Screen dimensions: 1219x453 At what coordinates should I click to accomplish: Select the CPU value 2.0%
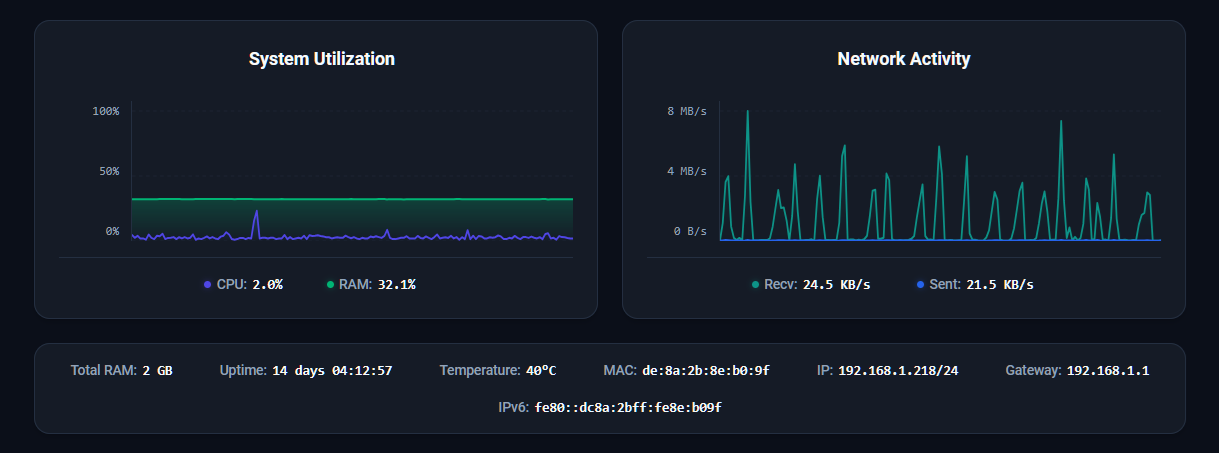pos(267,285)
